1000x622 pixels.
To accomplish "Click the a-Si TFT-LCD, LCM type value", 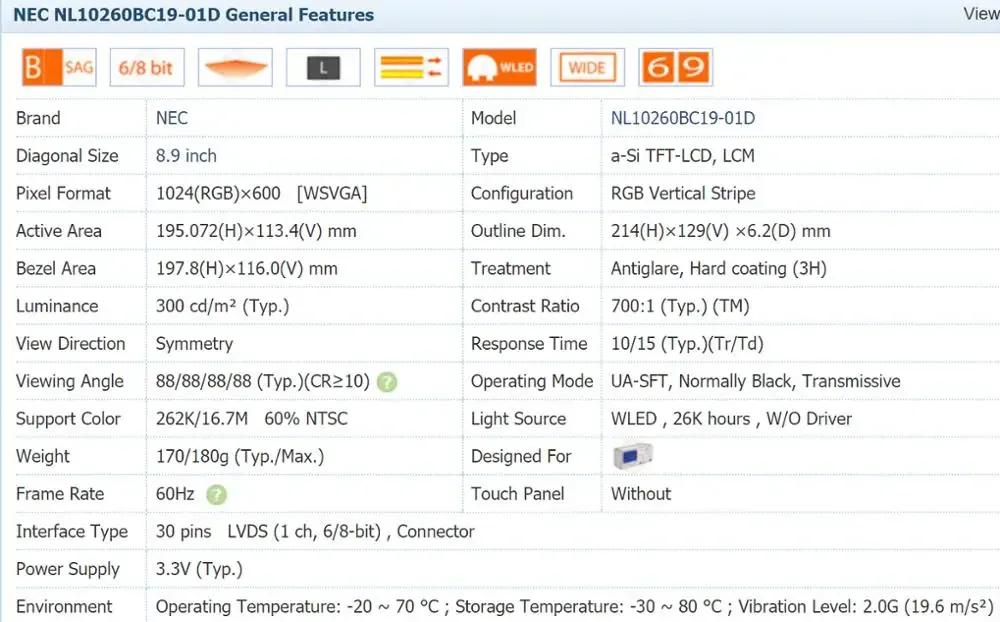I will click(x=682, y=156).
